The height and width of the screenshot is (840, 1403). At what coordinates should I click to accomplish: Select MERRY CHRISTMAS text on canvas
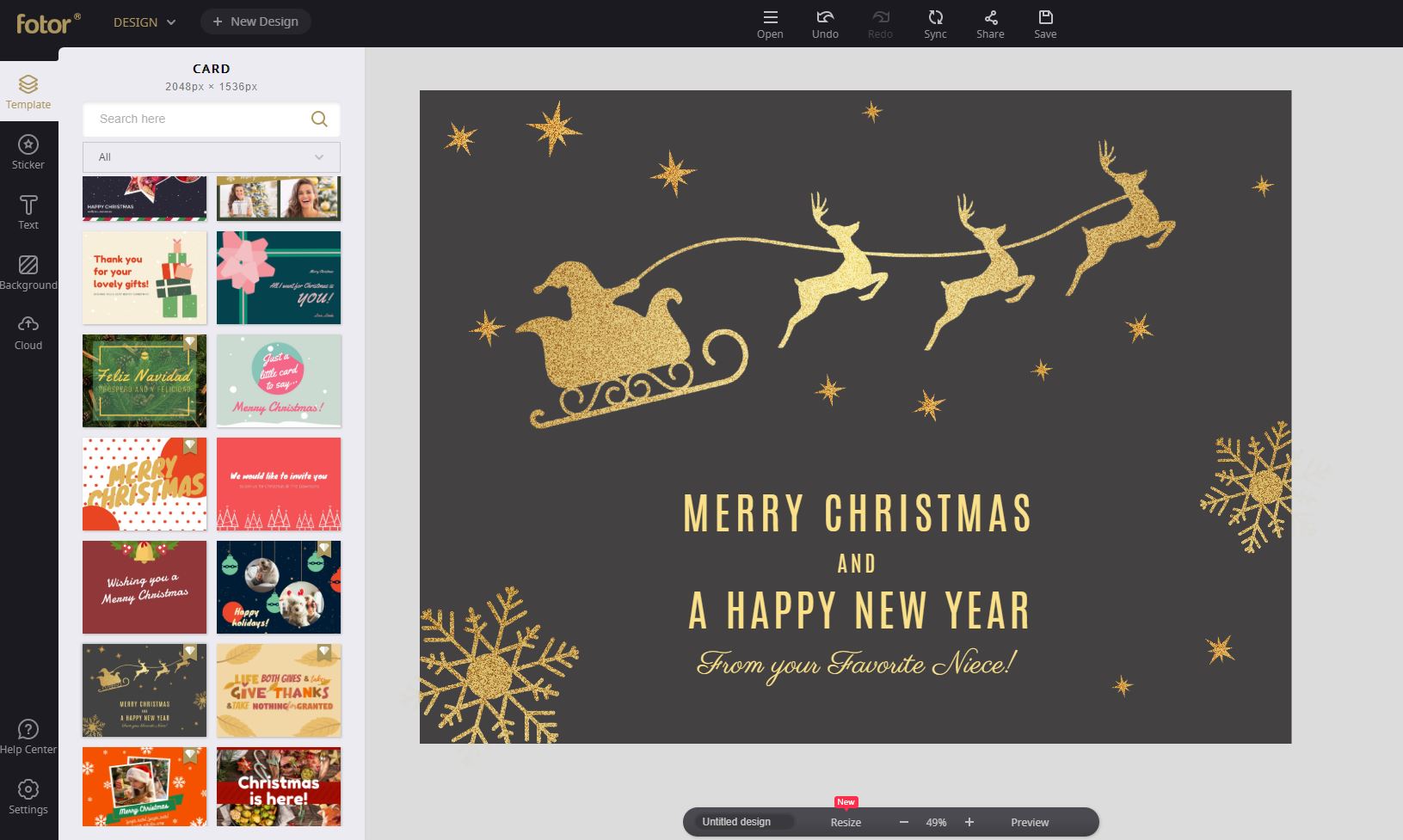point(857,513)
